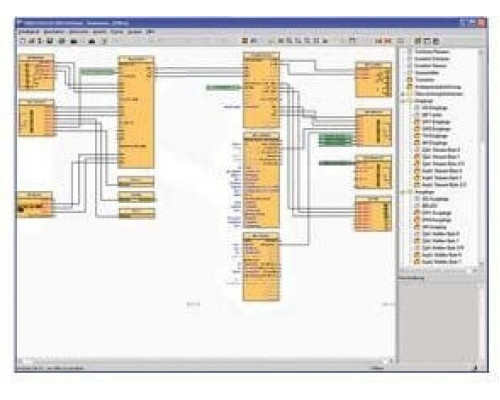This screenshot has width=500, height=400.
Task: Click the last icon at the toolbar's right end
Action: pyautogui.click(x=436, y=41)
